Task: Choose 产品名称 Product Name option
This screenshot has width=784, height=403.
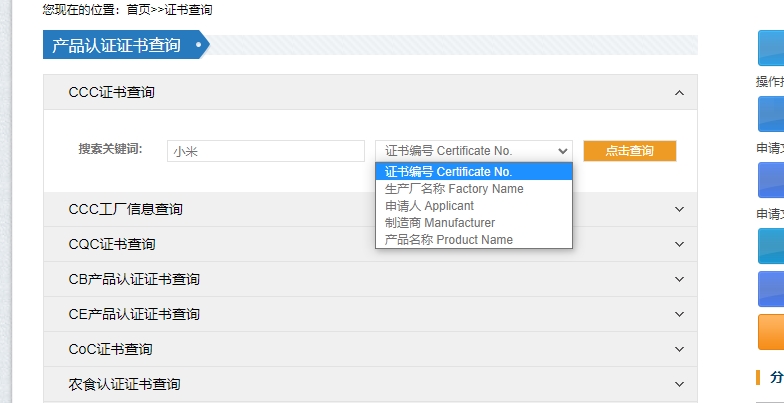Action: 449,240
